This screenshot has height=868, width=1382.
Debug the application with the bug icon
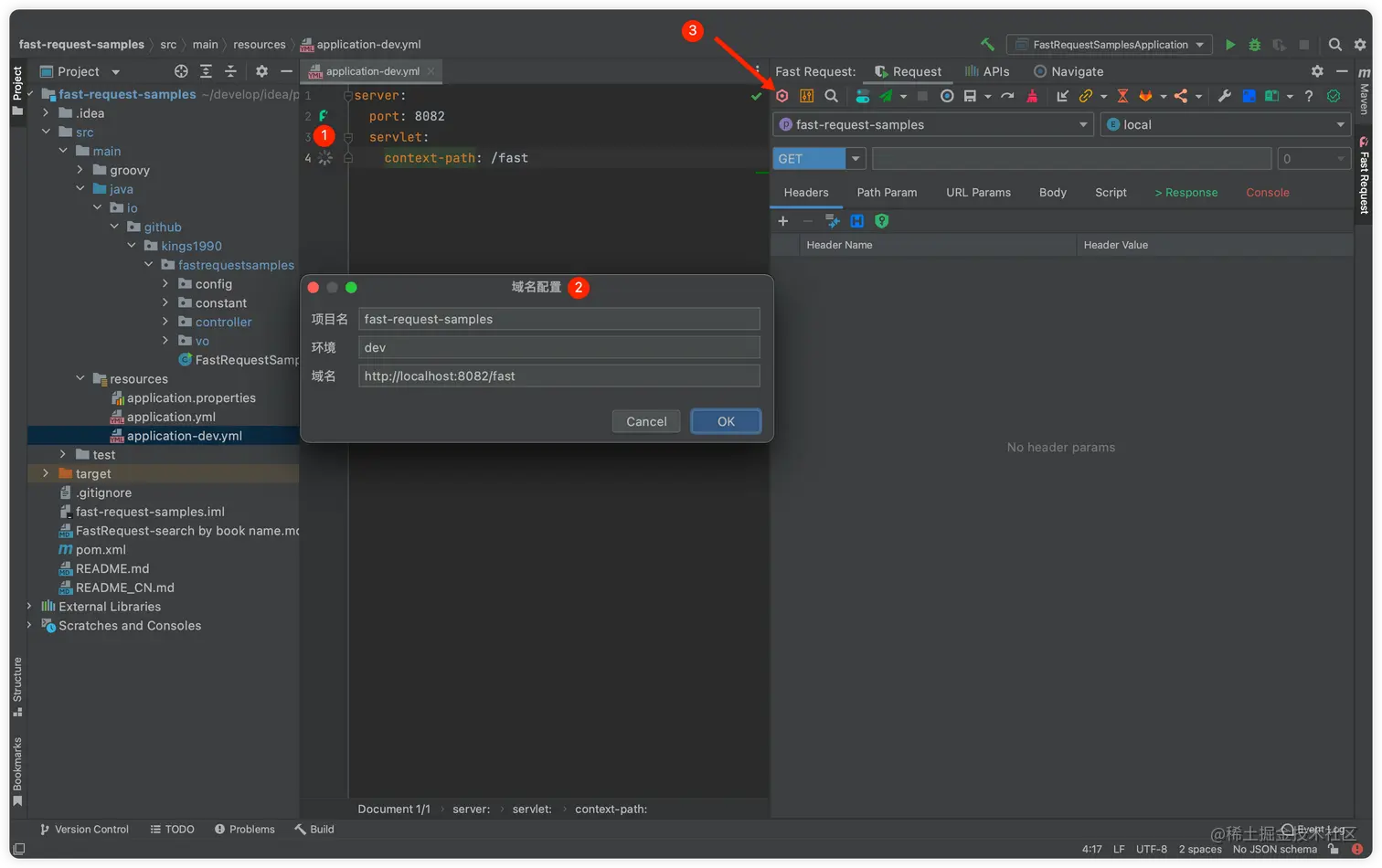1254,44
